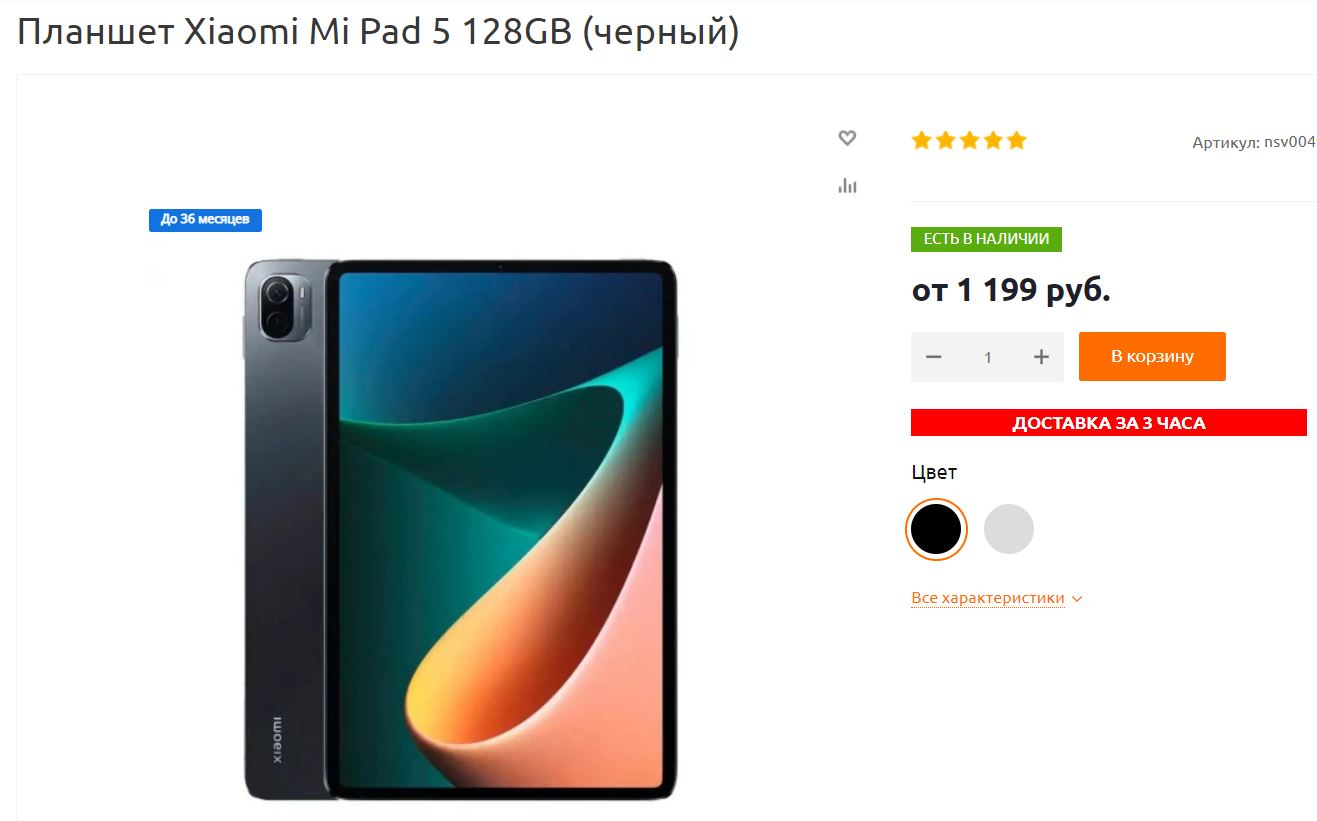Rate product with the first star
The image size is (1317, 821).
coord(921,141)
